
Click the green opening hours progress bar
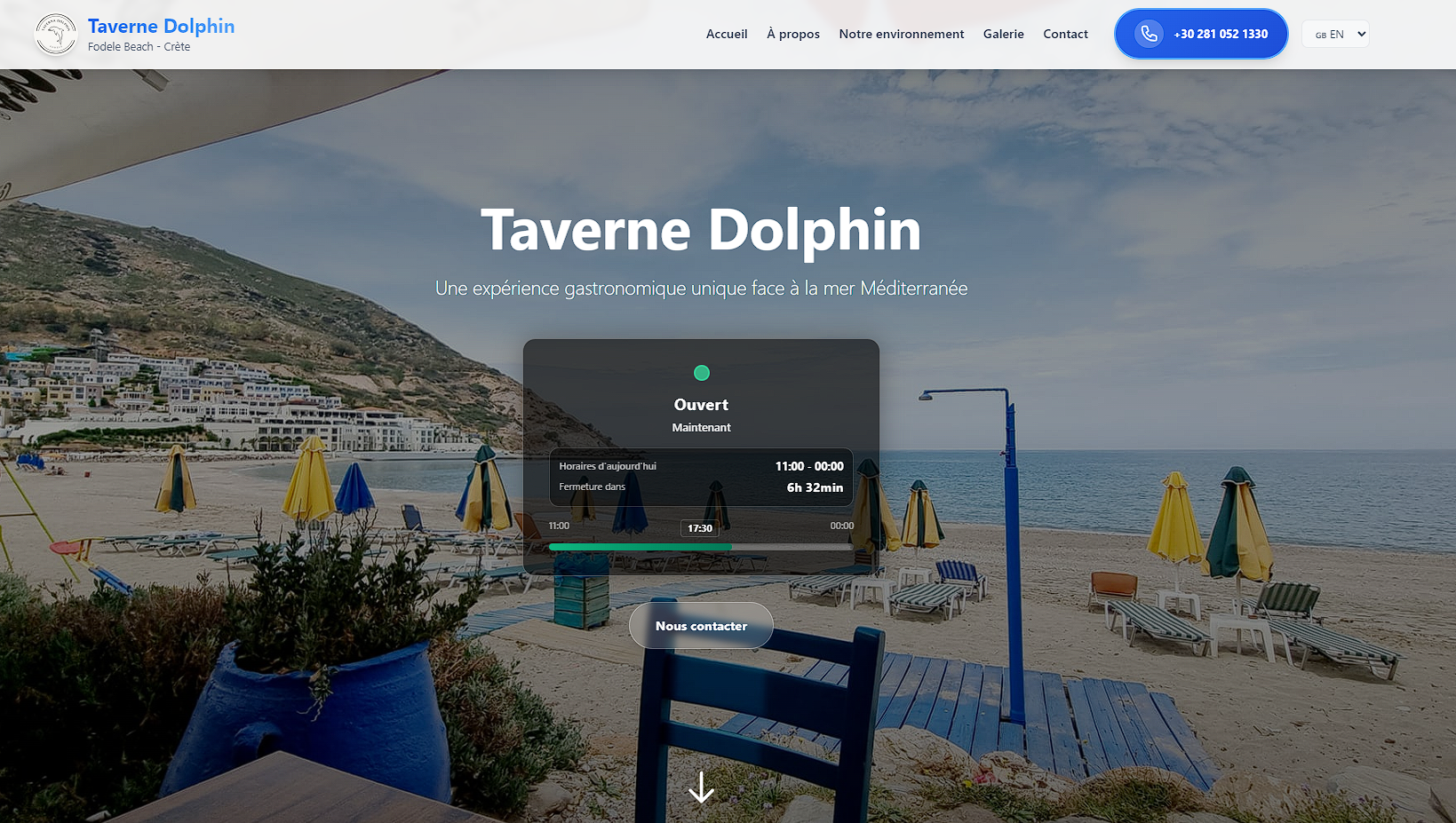click(640, 546)
